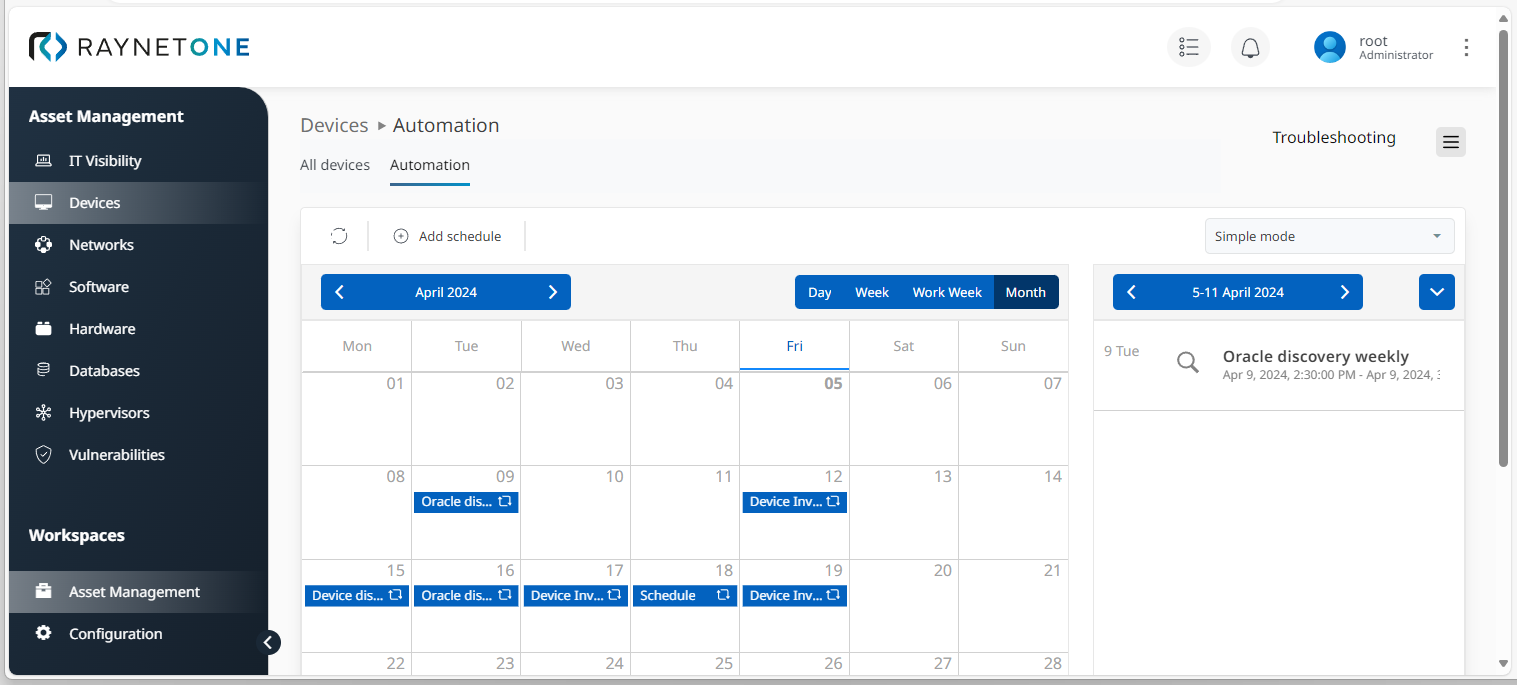Open the Schedule event on the 18th
This screenshot has height=685, width=1517.
pyautogui.click(x=684, y=595)
